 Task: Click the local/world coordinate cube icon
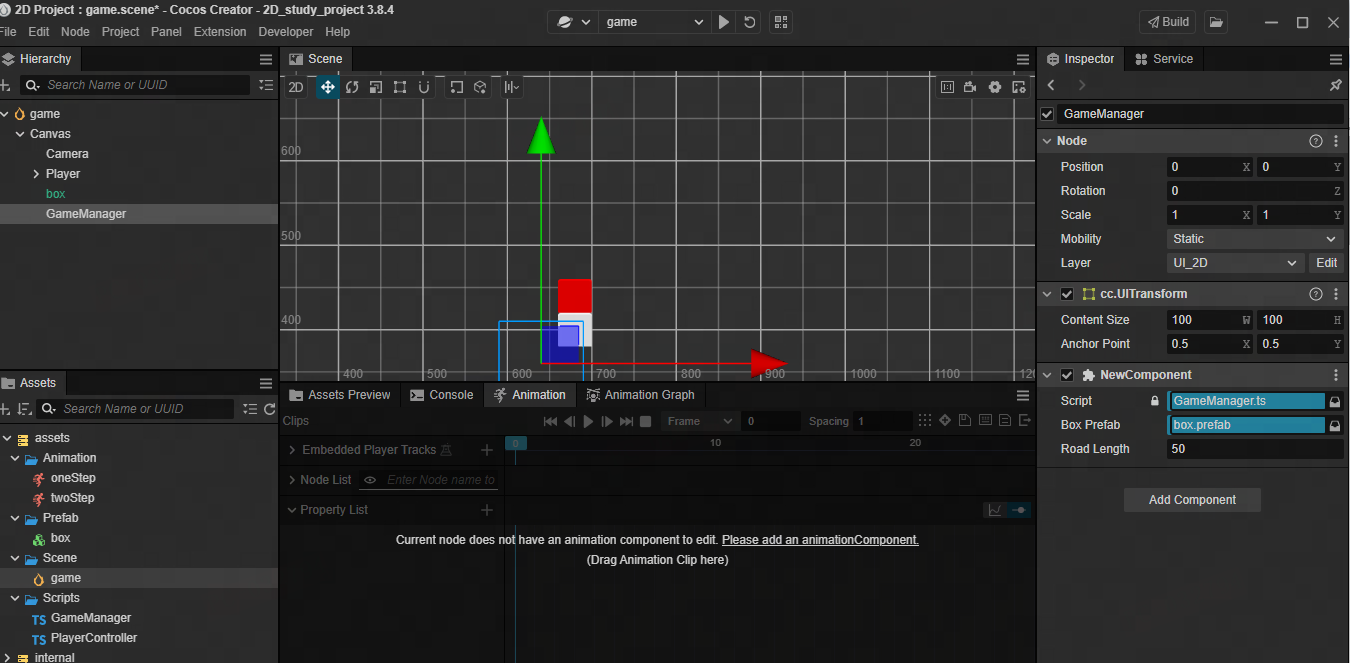(x=480, y=87)
